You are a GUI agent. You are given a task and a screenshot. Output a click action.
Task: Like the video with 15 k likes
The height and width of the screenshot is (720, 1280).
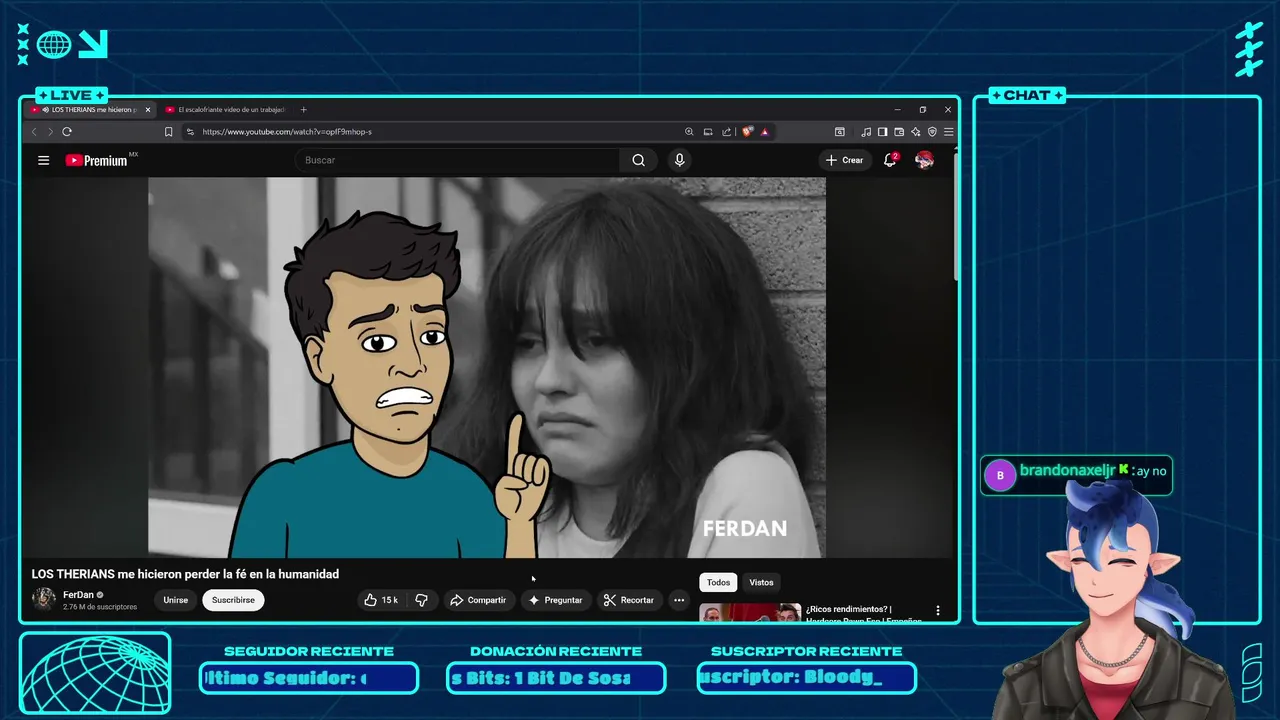[381, 600]
